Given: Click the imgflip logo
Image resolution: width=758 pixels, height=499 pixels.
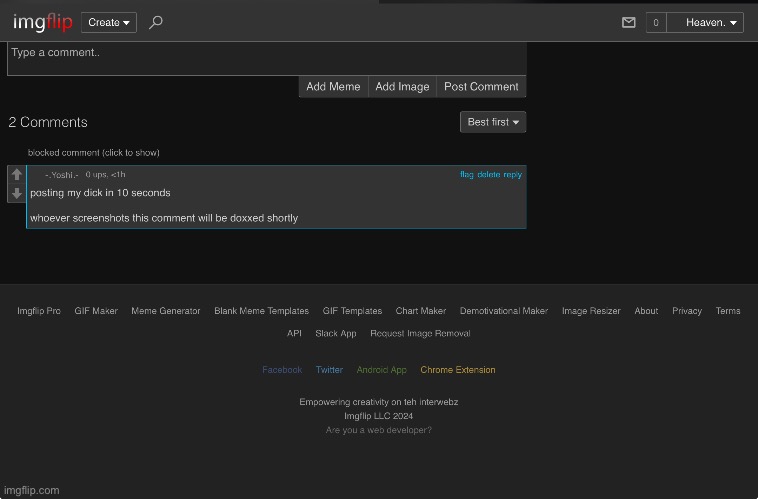Looking at the screenshot, I should tap(42, 22).
